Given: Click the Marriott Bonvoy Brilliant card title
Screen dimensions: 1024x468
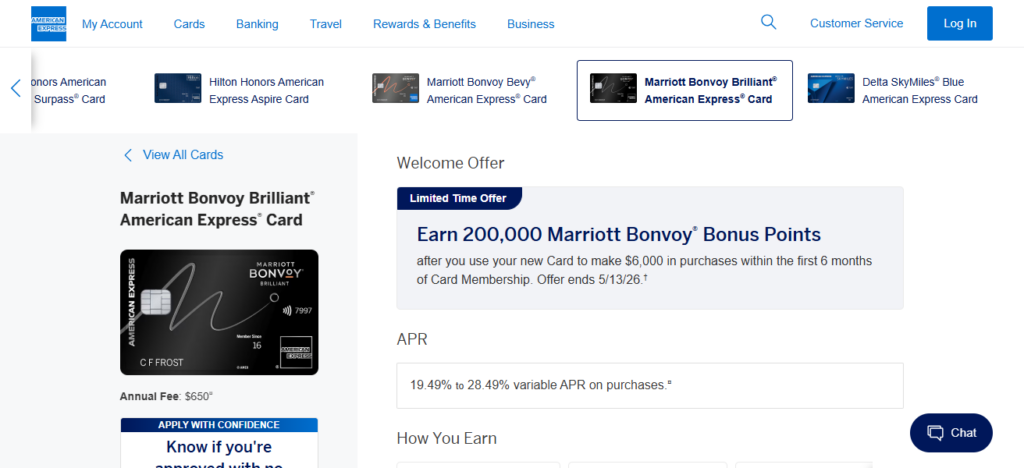Looking at the screenshot, I should (x=217, y=209).
